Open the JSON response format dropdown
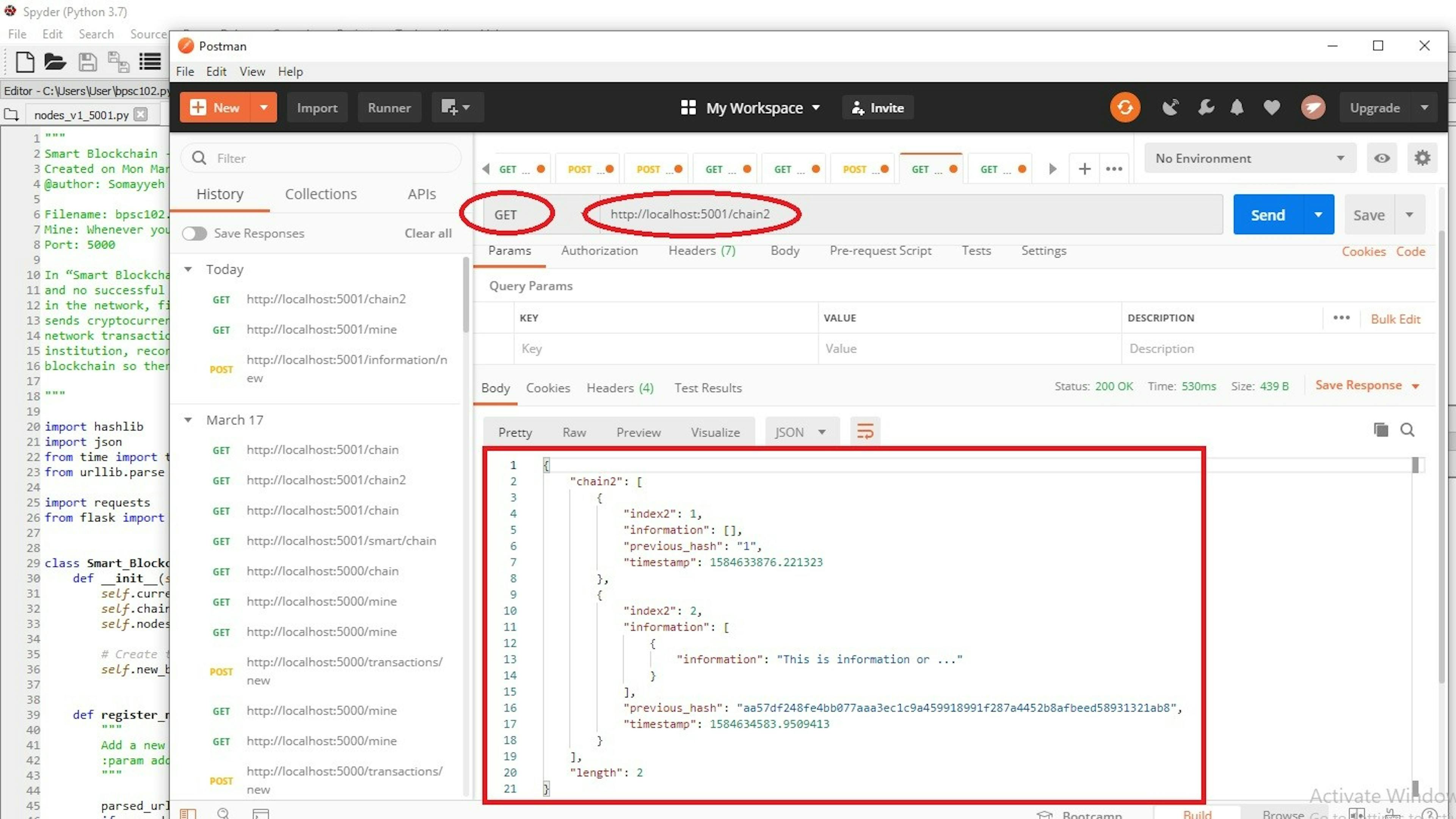The height and width of the screenshot is (819, 1456). pos(802,432)
